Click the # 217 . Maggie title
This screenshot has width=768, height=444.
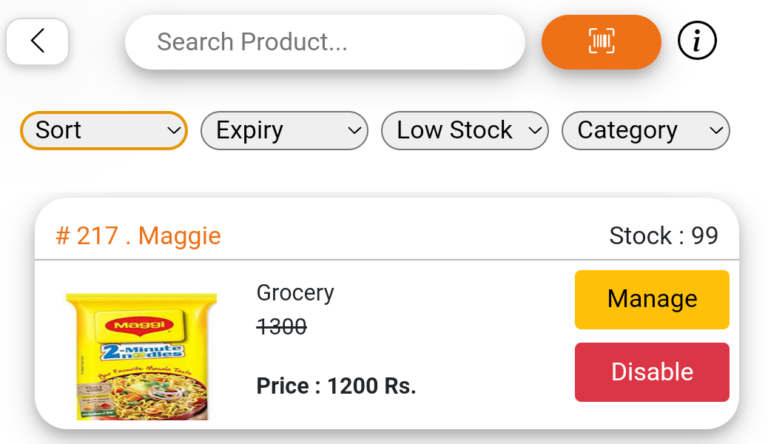[138, 236]
